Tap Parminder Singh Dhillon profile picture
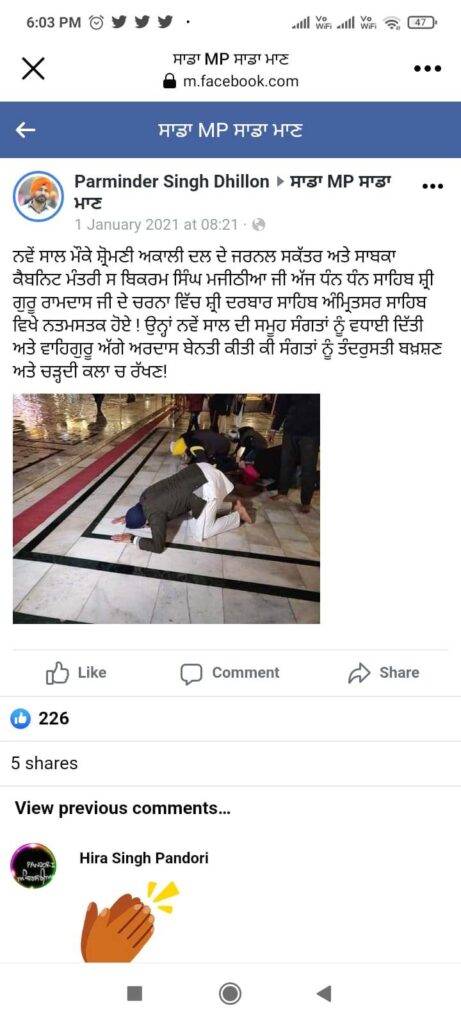461x1024 pixels. click(38, 197)
